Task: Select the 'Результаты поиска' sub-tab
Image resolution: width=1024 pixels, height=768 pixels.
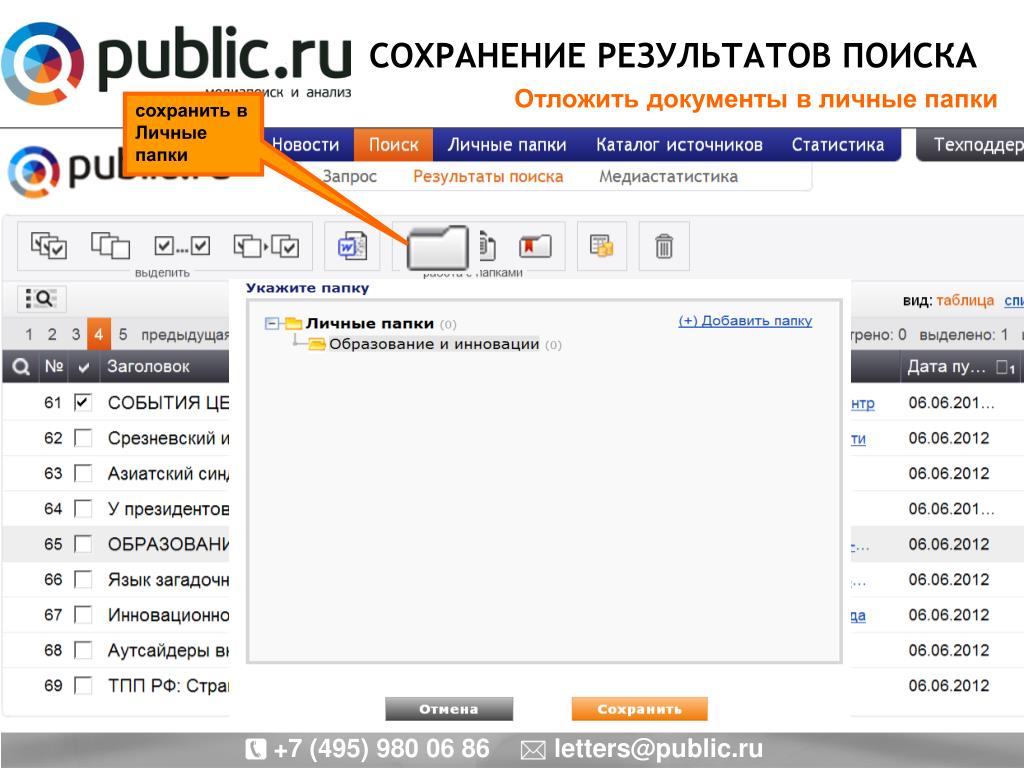Action: tap(488, 176)
